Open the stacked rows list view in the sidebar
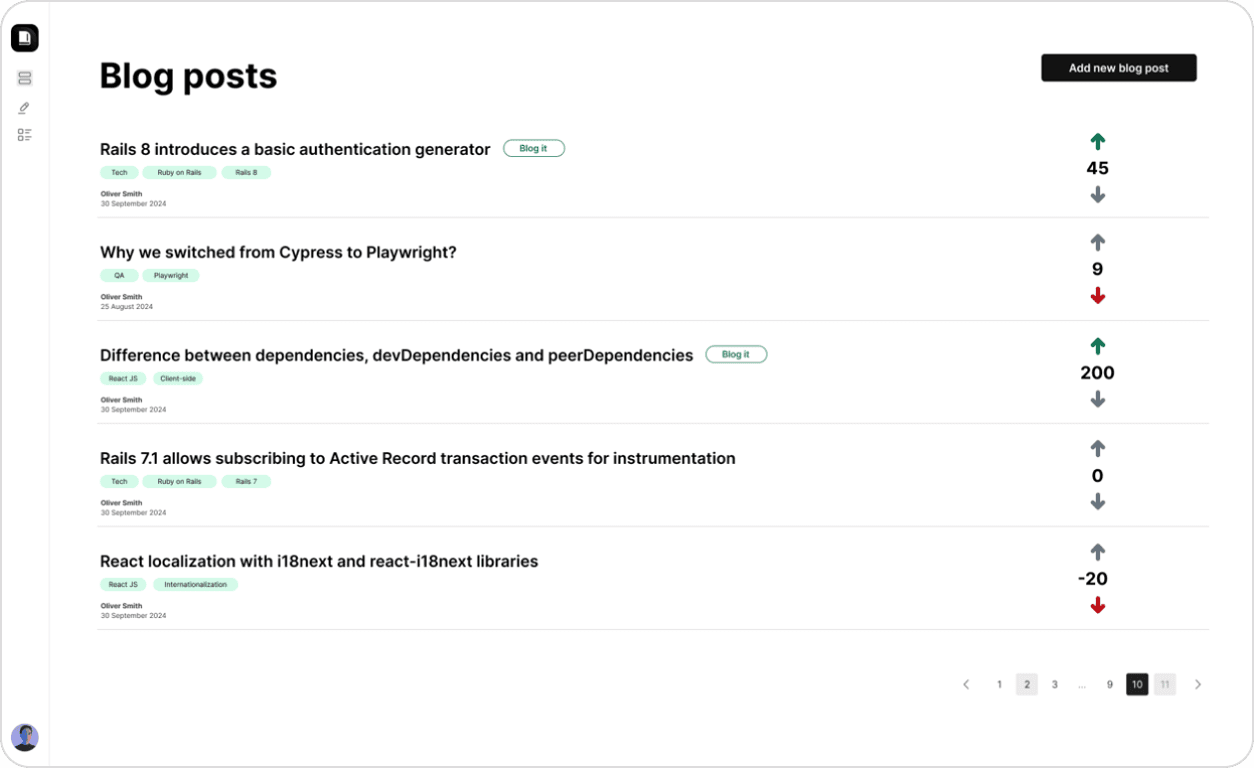The width and height of the screenshot is (1254, 768). point(25,78)
